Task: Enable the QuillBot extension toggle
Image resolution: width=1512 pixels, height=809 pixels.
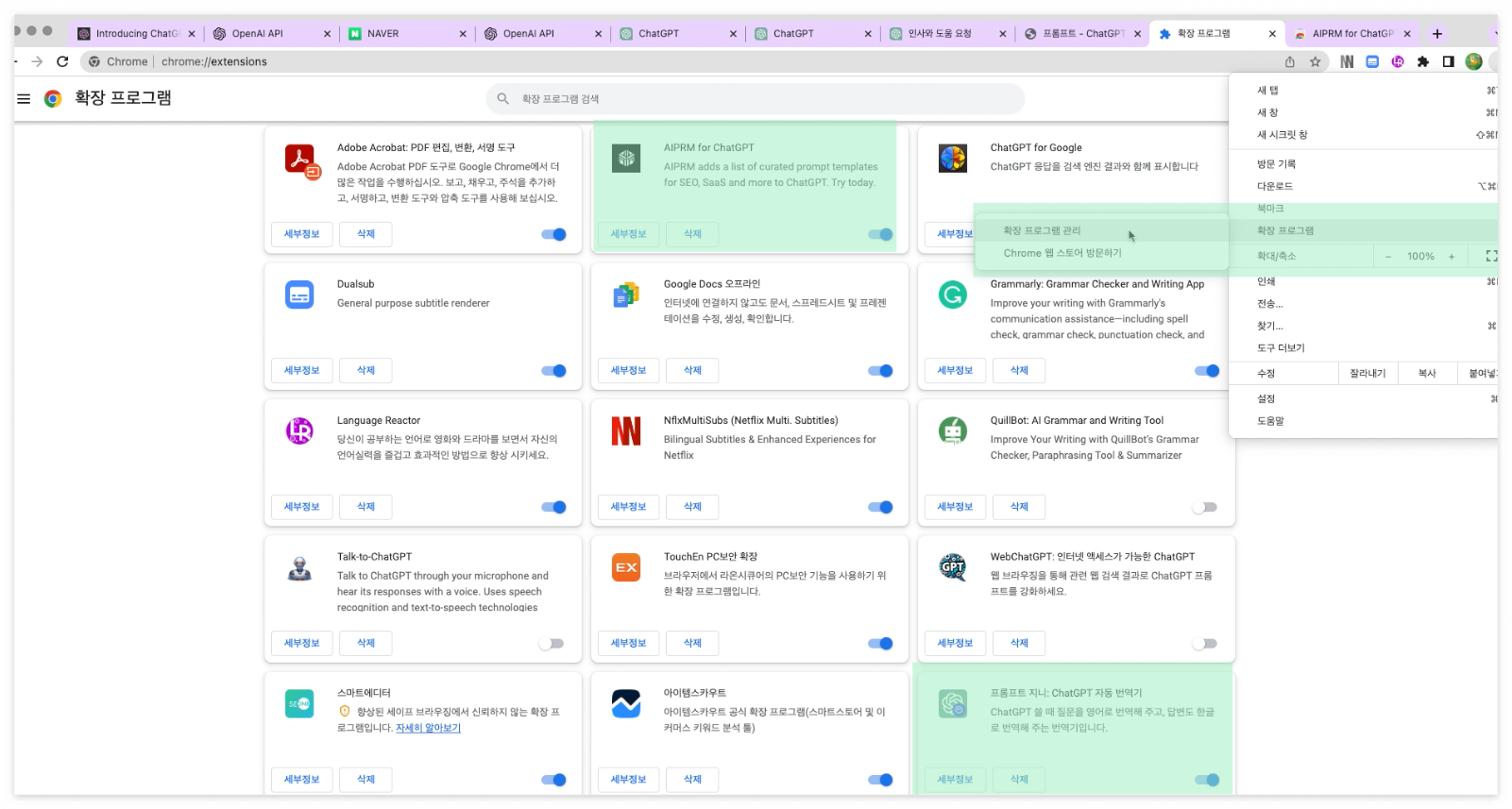Action: pos(1205,507)
